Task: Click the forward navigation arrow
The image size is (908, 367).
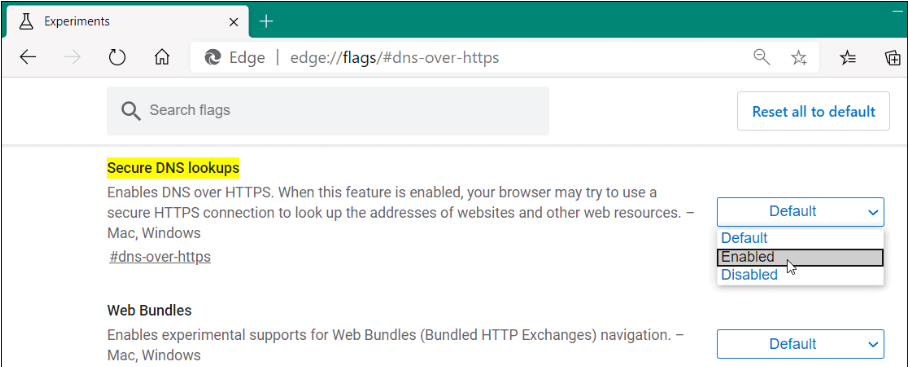Action: [x=72, y=57]
